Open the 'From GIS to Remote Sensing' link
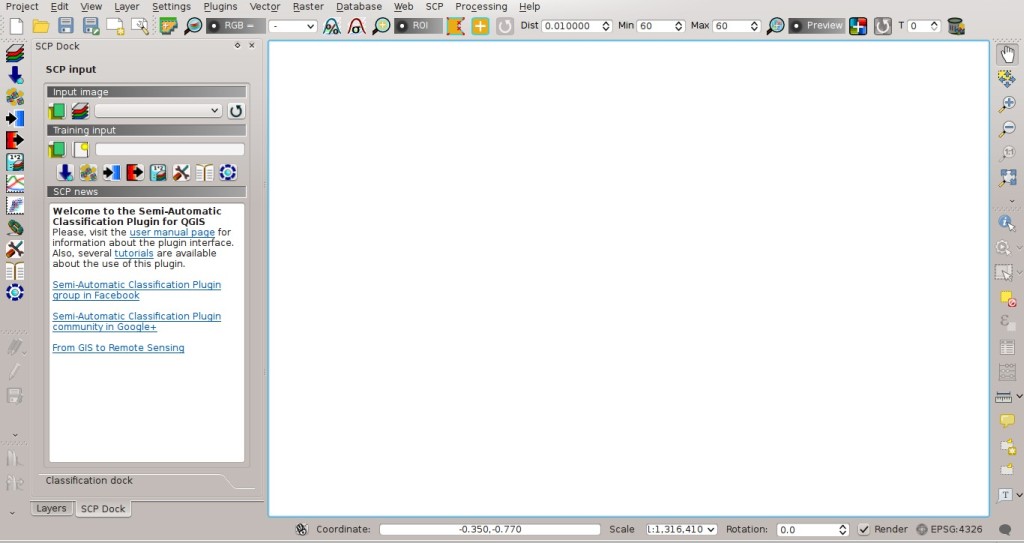Image resolution: width=1024 pixels, height=543 pixels. pos(118,348)
